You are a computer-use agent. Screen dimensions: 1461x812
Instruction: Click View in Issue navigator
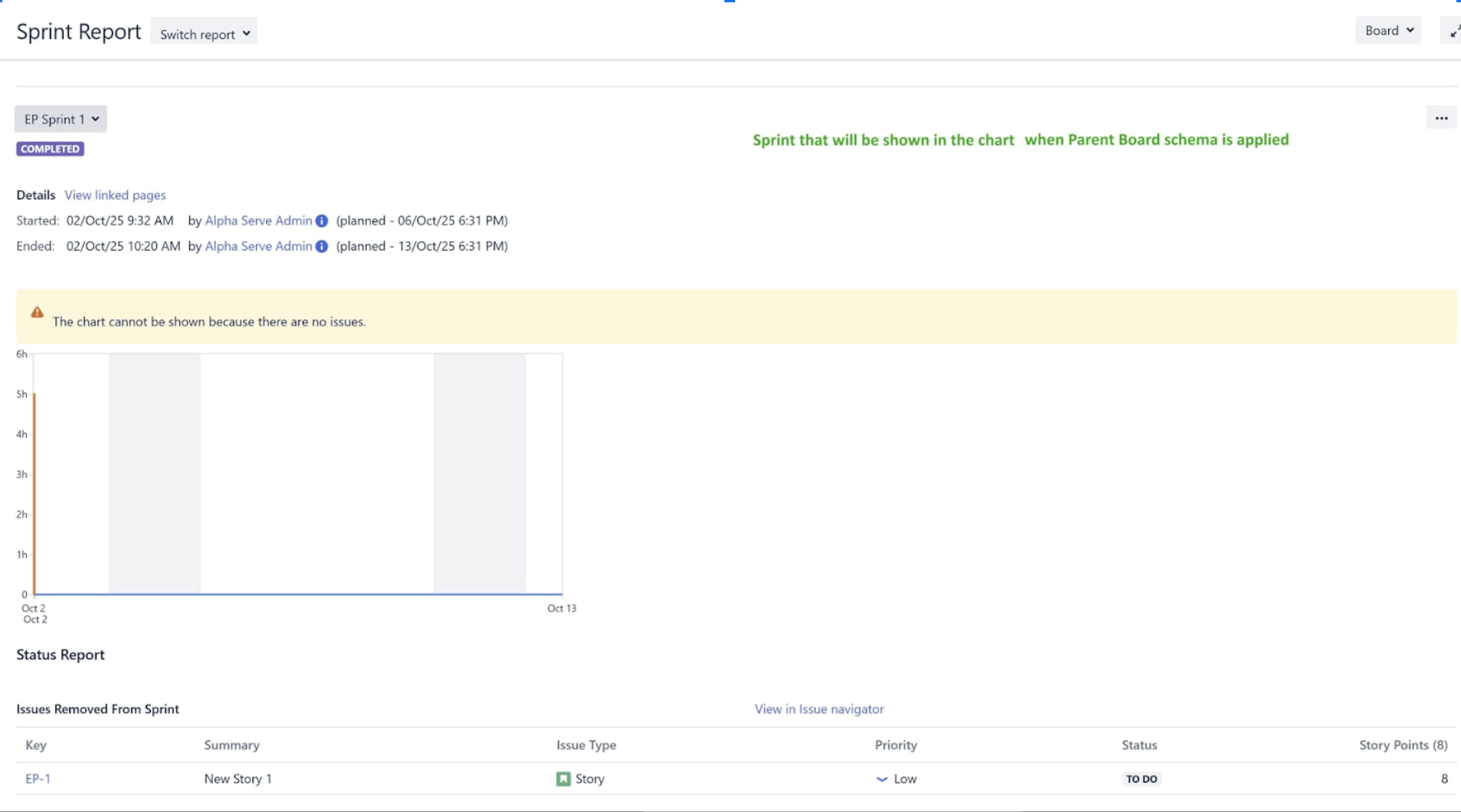[x=818, y=709]
